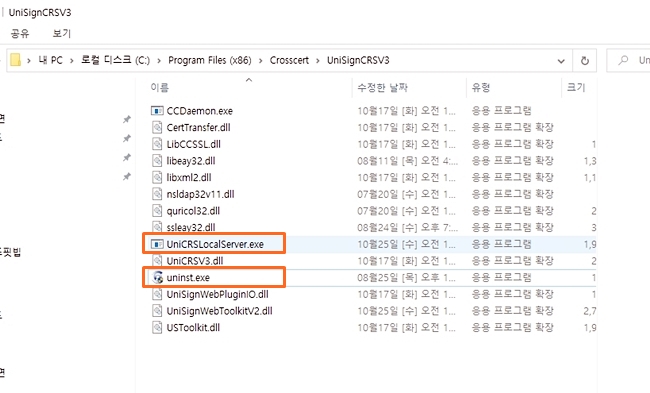Expand the chevron after Program Files (x86)
Image resolution: width=650 pixels, height=393 pixels.
[261, 61]
